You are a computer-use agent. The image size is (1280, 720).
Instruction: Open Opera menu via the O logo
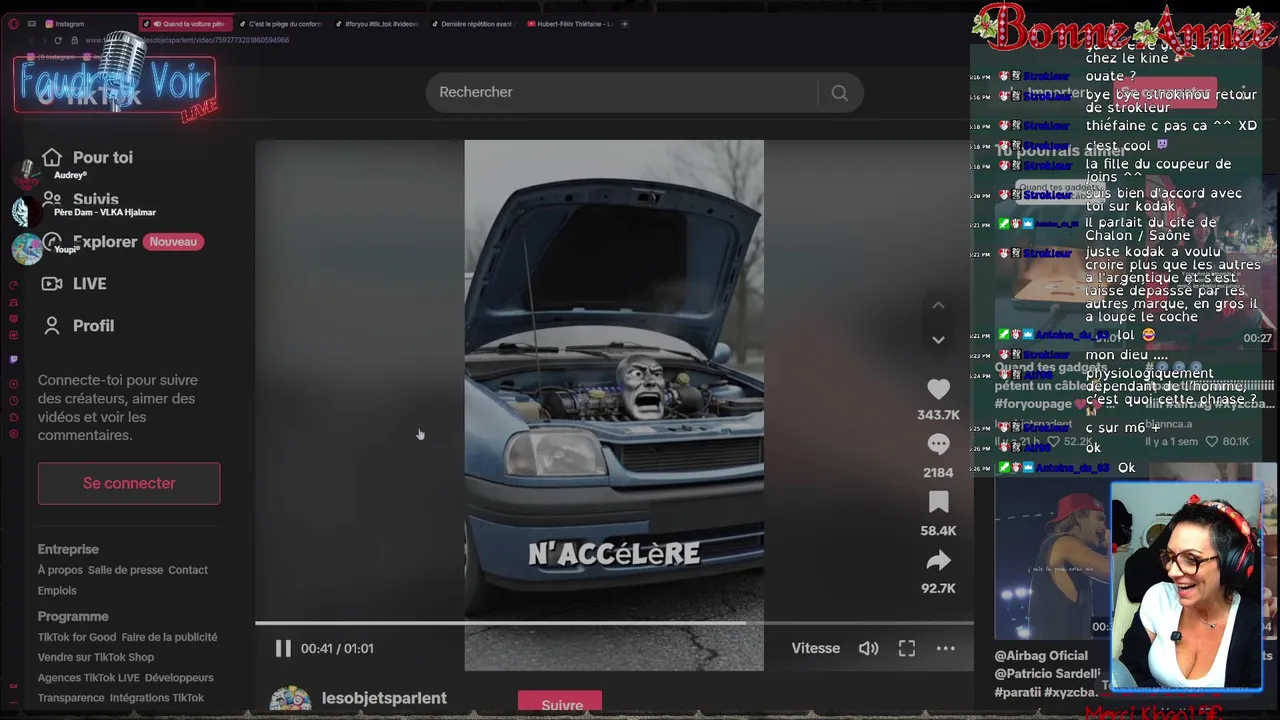(x=13, y=24)
